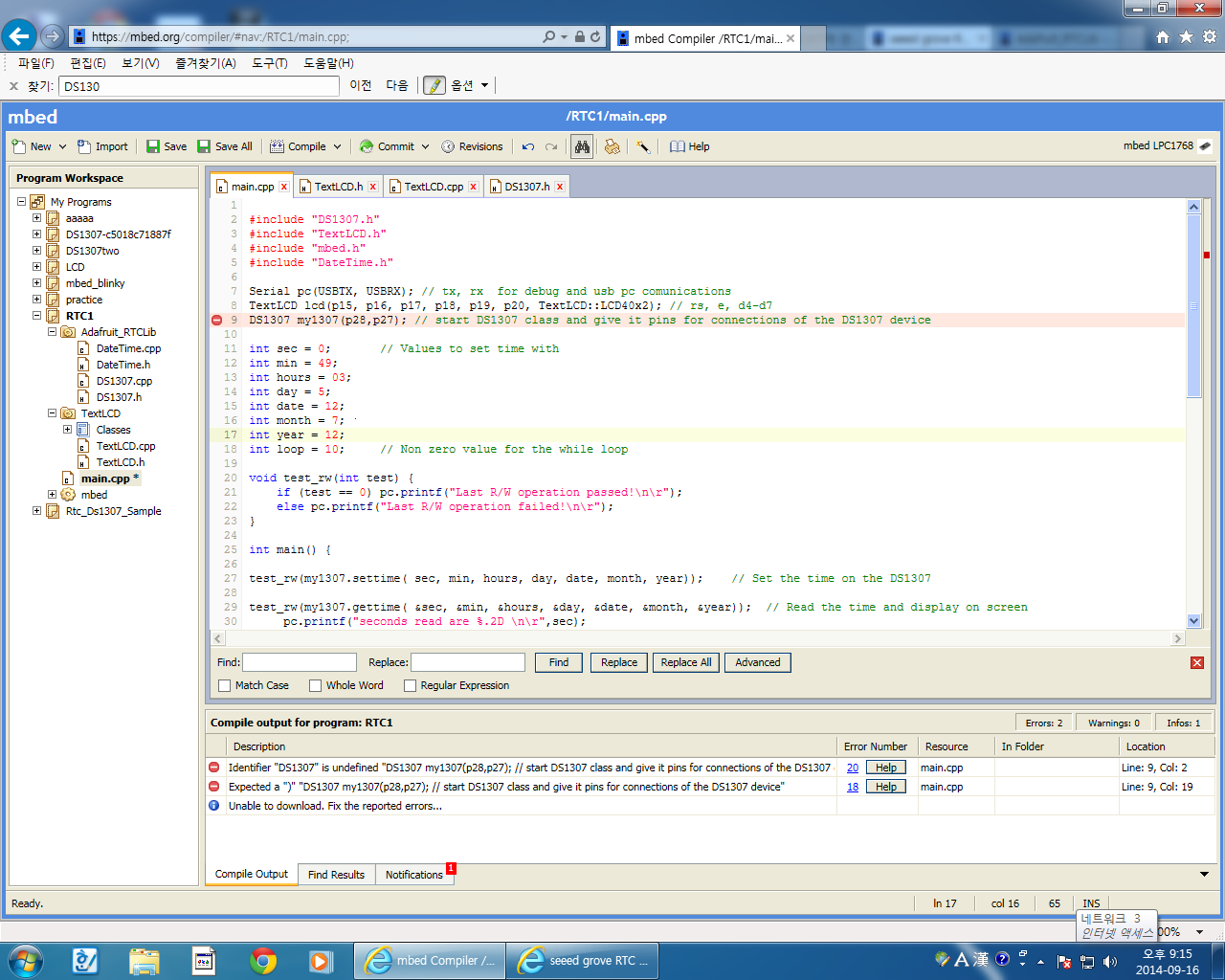The image size is (1225, 980).
Task: Collapse the Adafruit_RTCLib folder
Action: [x=53, y=332]
